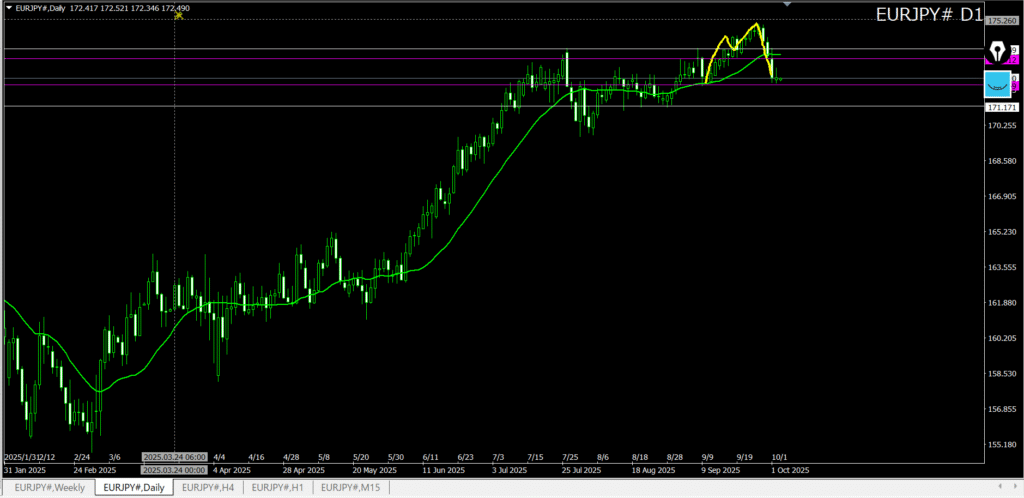The image size is (1024, 498).
Task: Open the EURJPY#,M15 chart tab
Action: (351, 487)
